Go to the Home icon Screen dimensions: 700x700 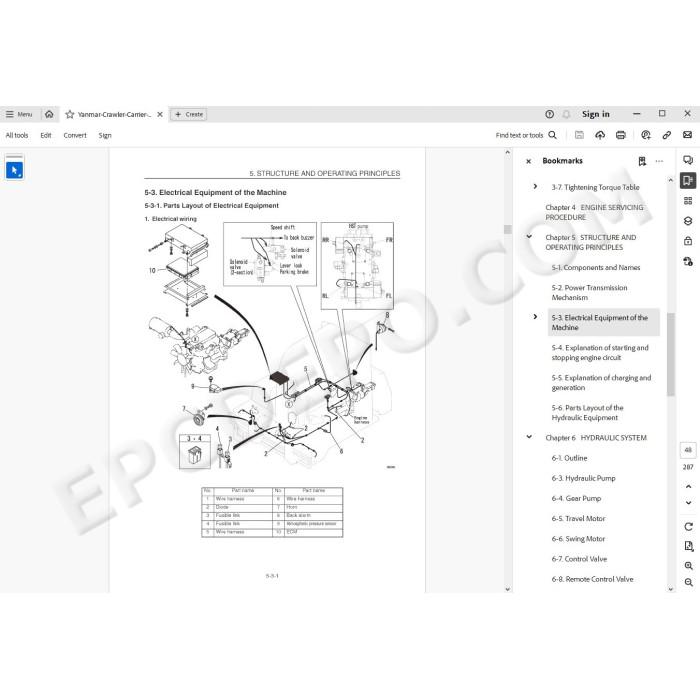pos(49,114)
